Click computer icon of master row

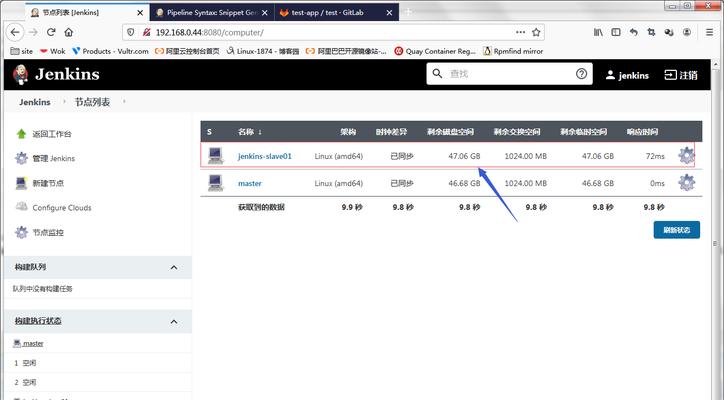[x=216, y=183]
